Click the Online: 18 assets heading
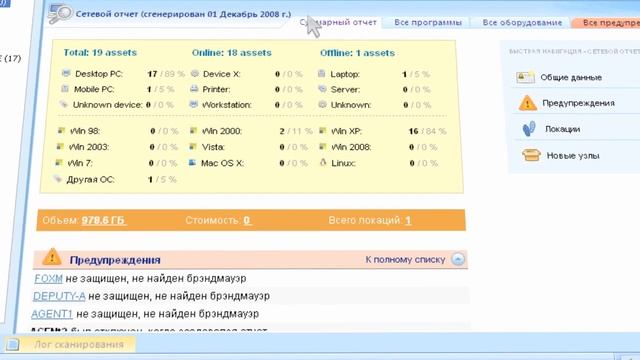This screenshot has height=360, width=640. (x=231, y=53)
